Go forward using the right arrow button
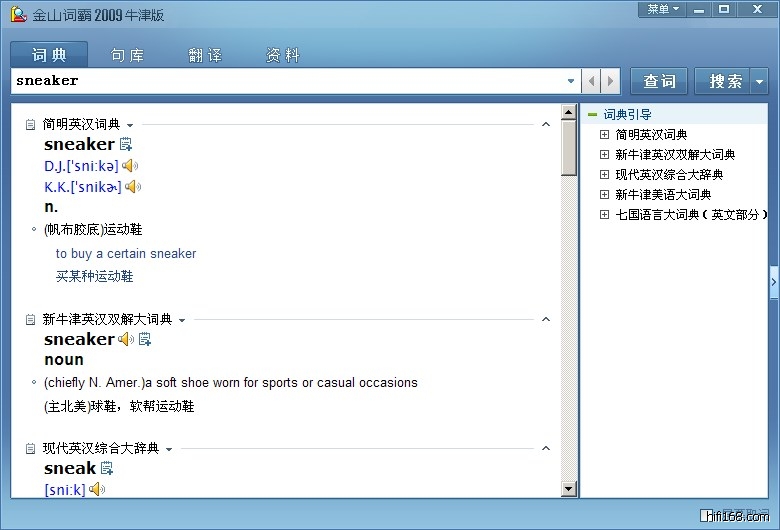The image size is (780, 530). pos(611,81)
